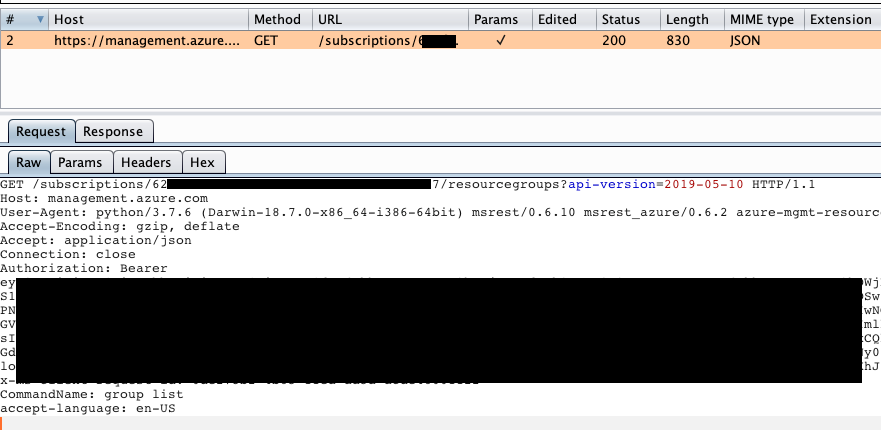
Task: Click the Host column header
Action: pos(149,20)
